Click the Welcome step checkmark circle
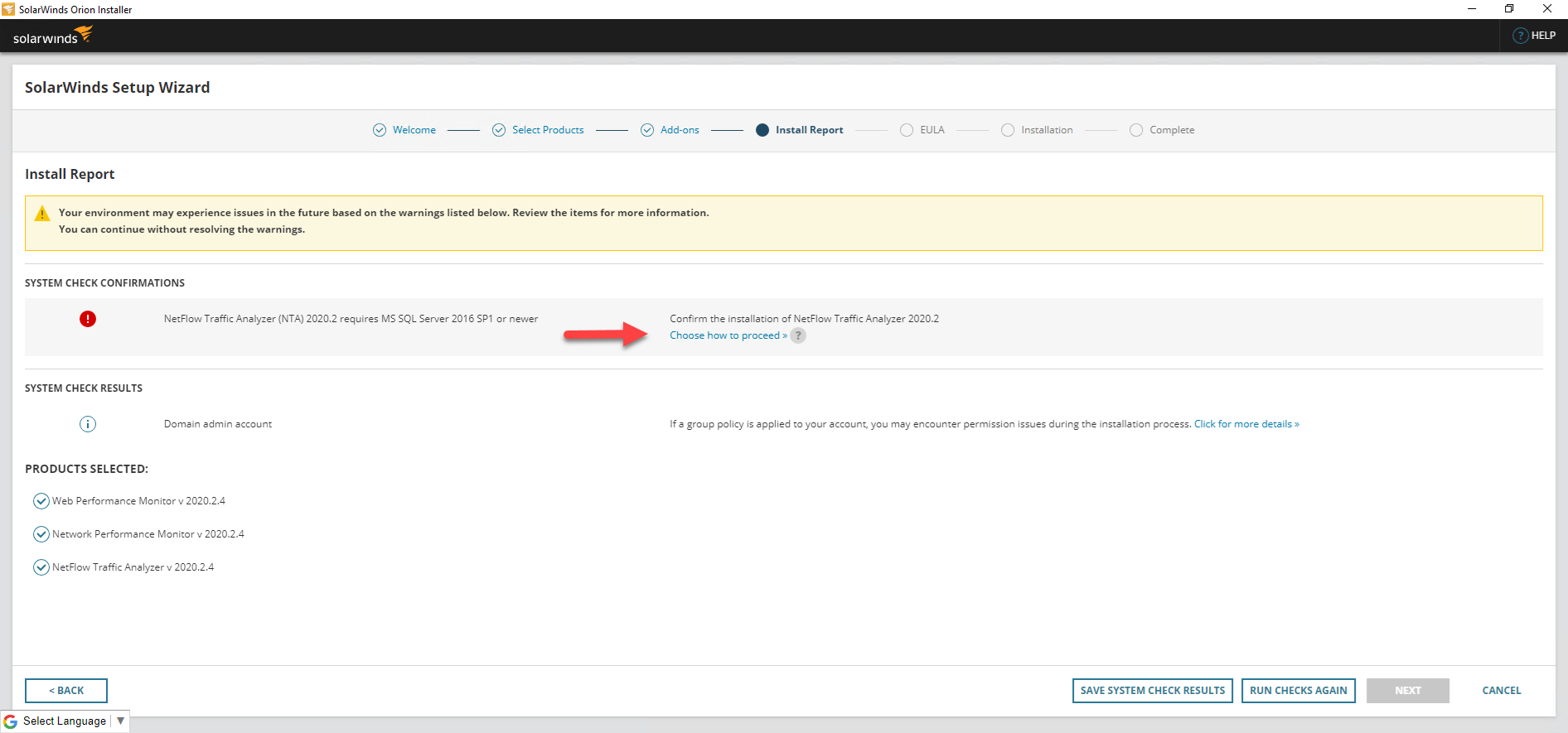 tap(380, 130)
